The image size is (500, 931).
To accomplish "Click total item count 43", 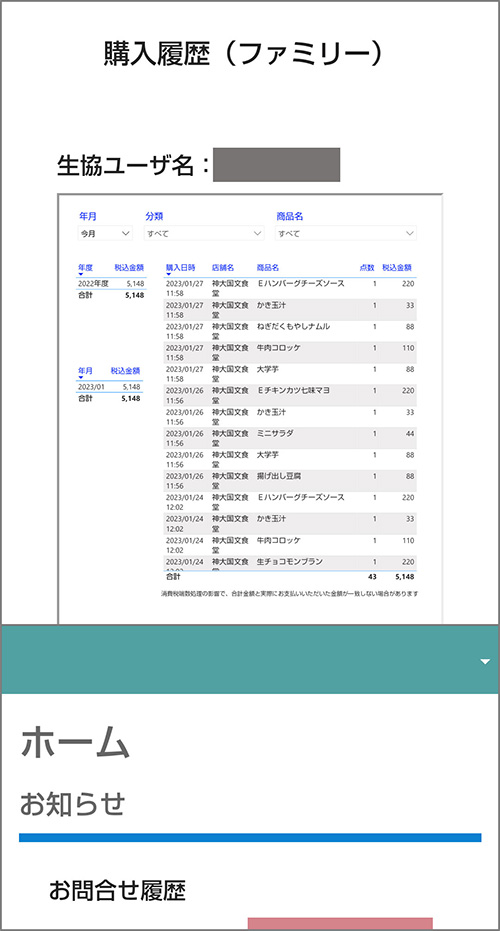I will [x=372, y=577].
